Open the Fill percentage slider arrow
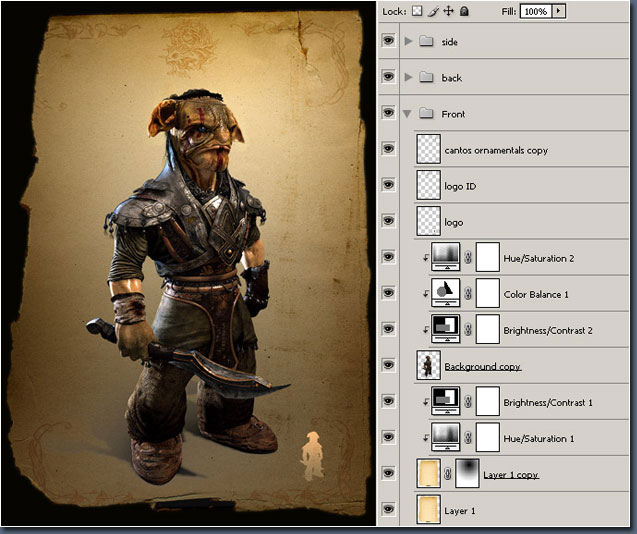Image resolution: width=637 pixels, height=534 pixels. pyautogui.click(x=559, y=11)
